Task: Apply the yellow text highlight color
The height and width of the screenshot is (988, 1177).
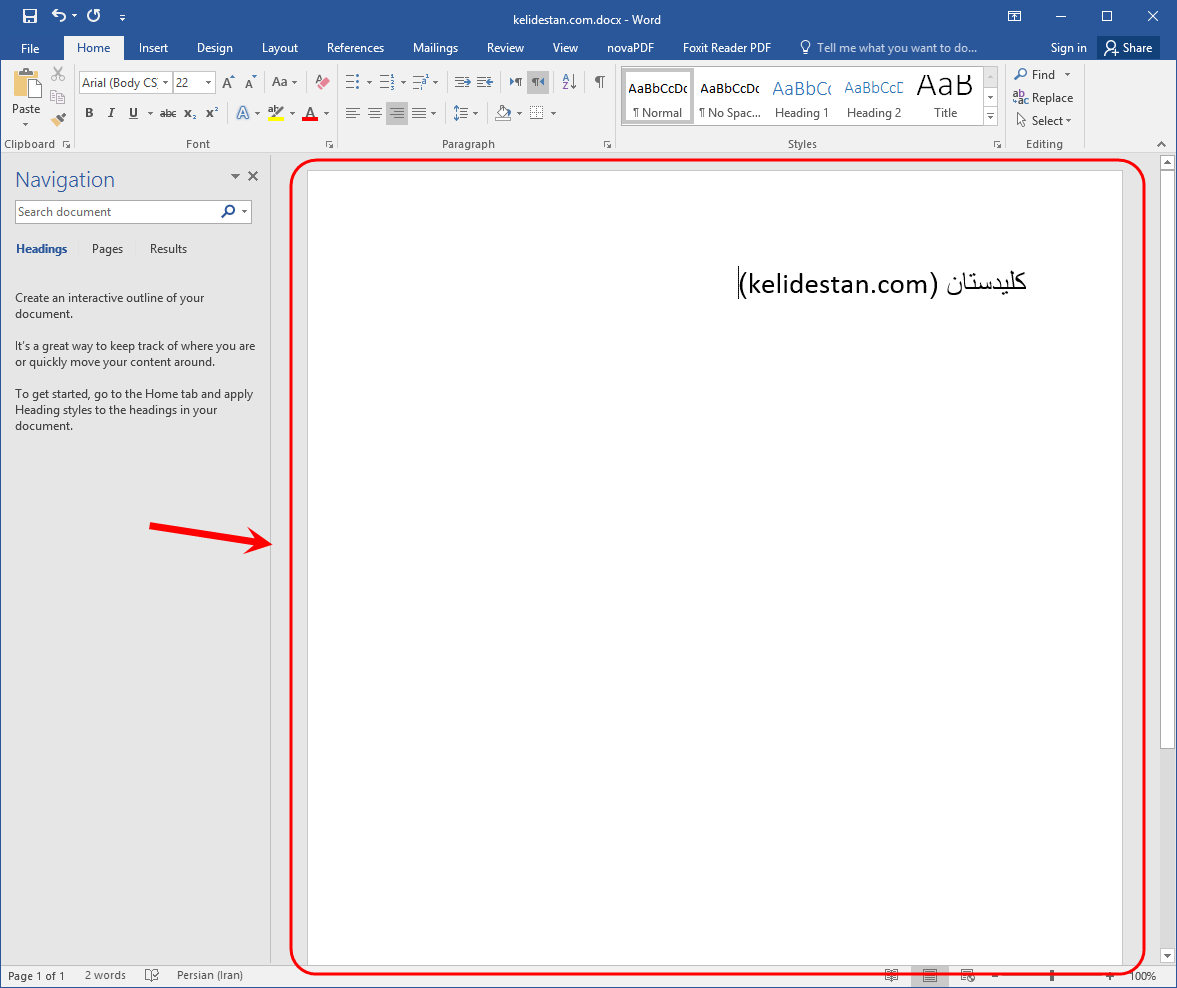Action: (x=275, y=113)
